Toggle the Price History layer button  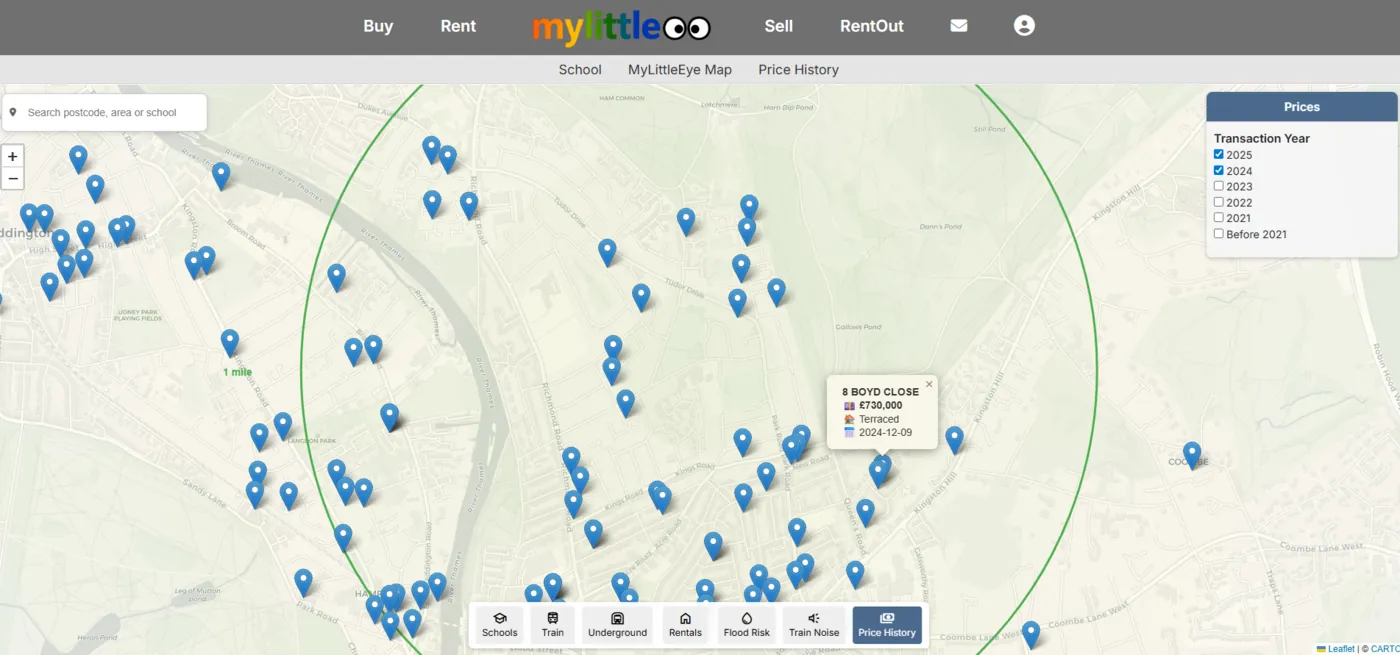[887, 625]
